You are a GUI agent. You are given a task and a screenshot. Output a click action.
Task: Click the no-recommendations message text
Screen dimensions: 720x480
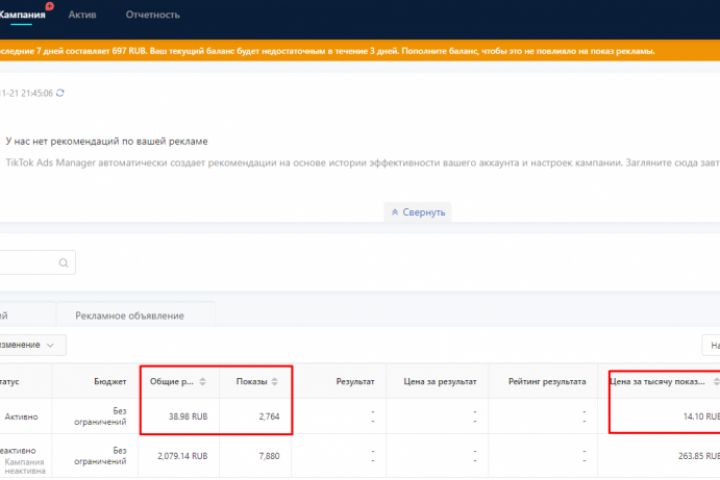click(x=107, y=141)
